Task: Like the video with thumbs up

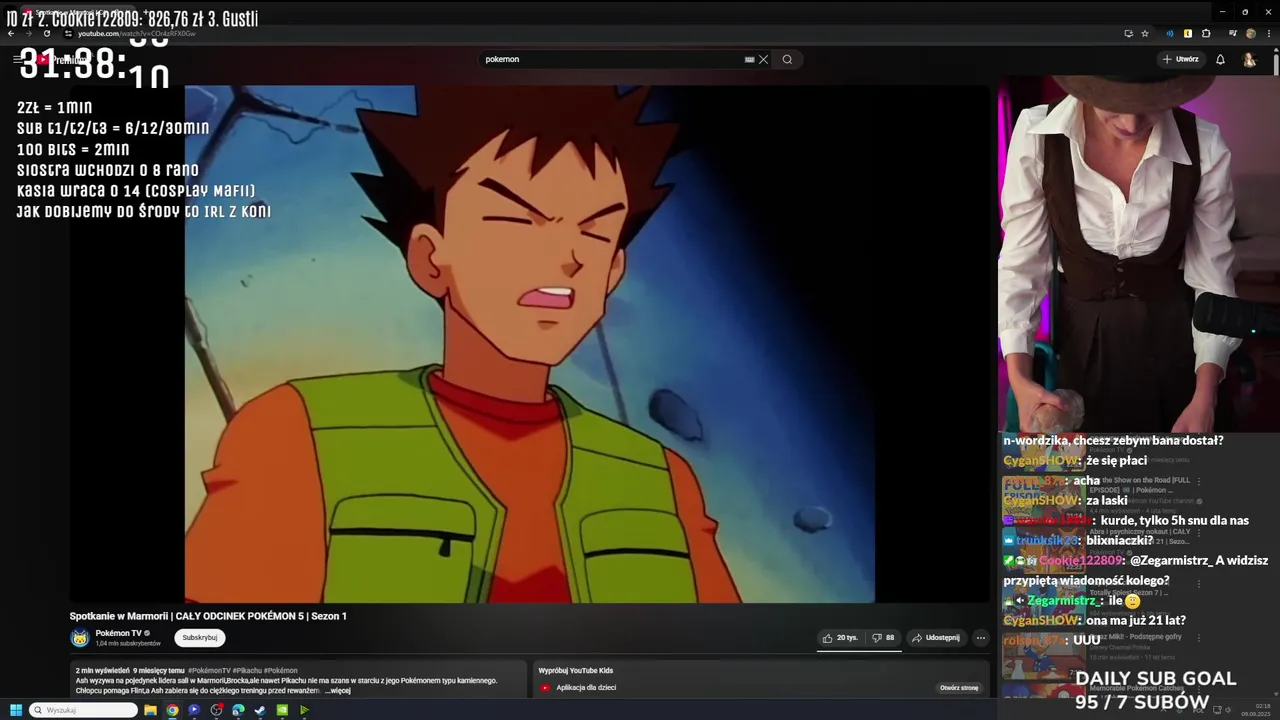Action: point(840,638)
